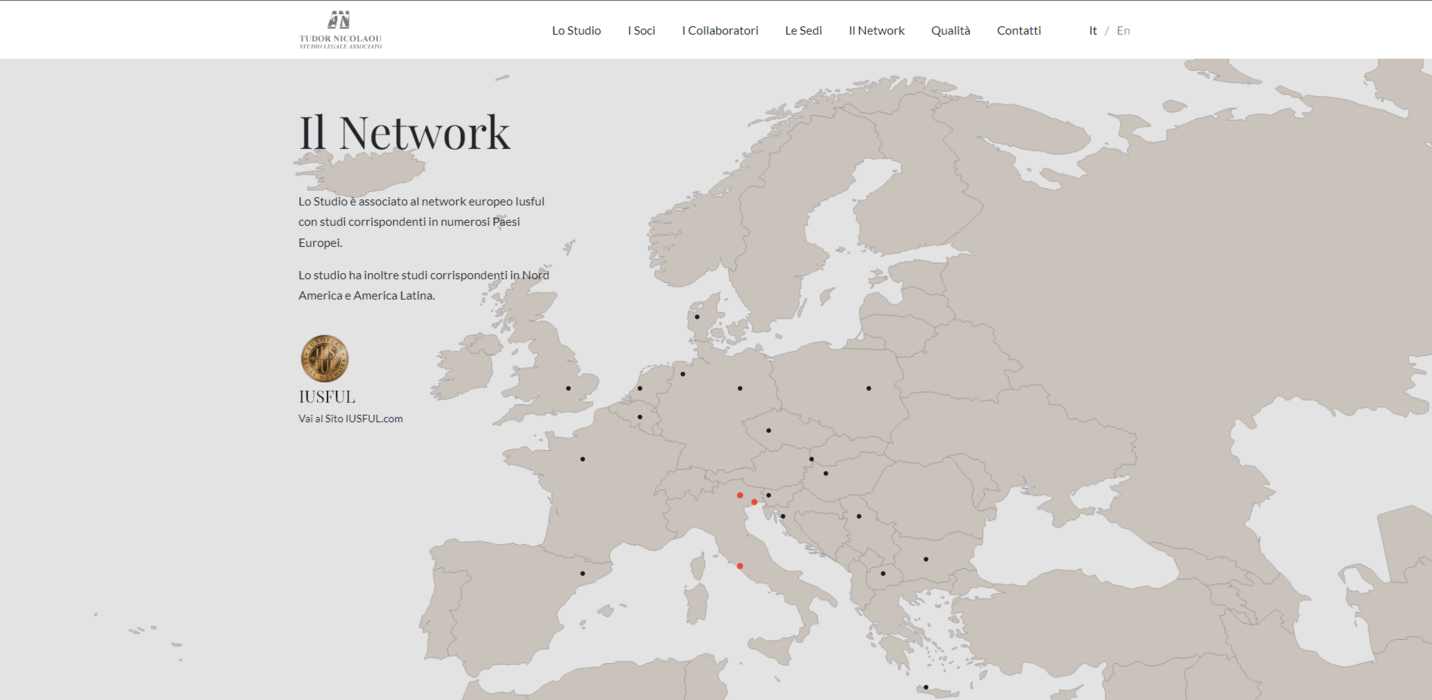Click the Tudor Nicolaou logo
This screenshot has width=1432, height=700.
point(340,30)
